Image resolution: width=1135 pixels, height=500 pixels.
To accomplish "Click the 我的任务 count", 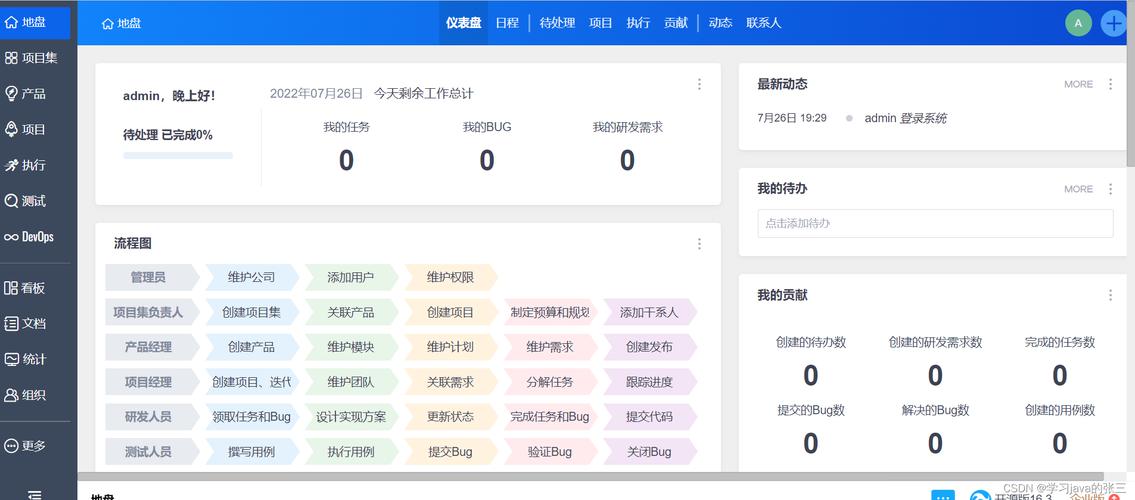I will tap(346, 160).
